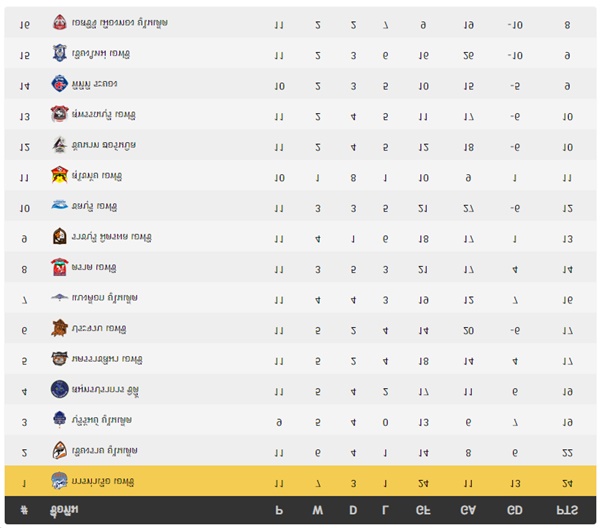Click the brown animal logo of the sixth-ranked team
This screenshot has height=528, width=600.
click(59, 328)
